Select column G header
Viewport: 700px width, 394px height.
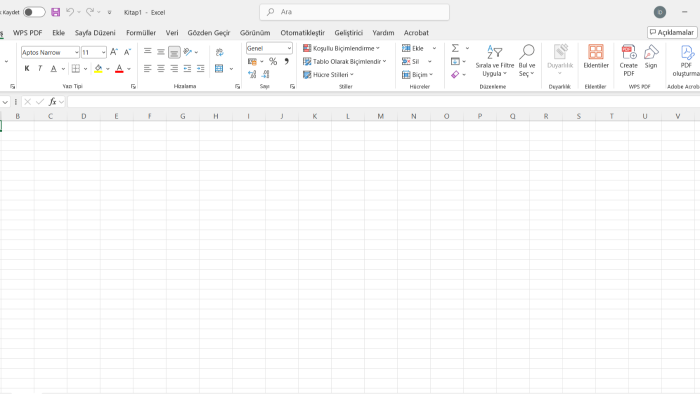coord(183,116)
